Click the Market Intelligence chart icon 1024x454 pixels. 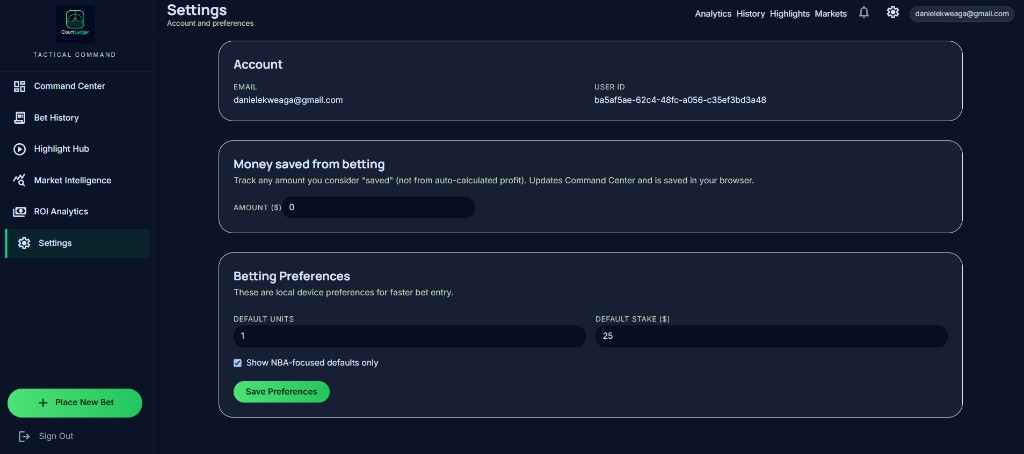coord(20,180)
